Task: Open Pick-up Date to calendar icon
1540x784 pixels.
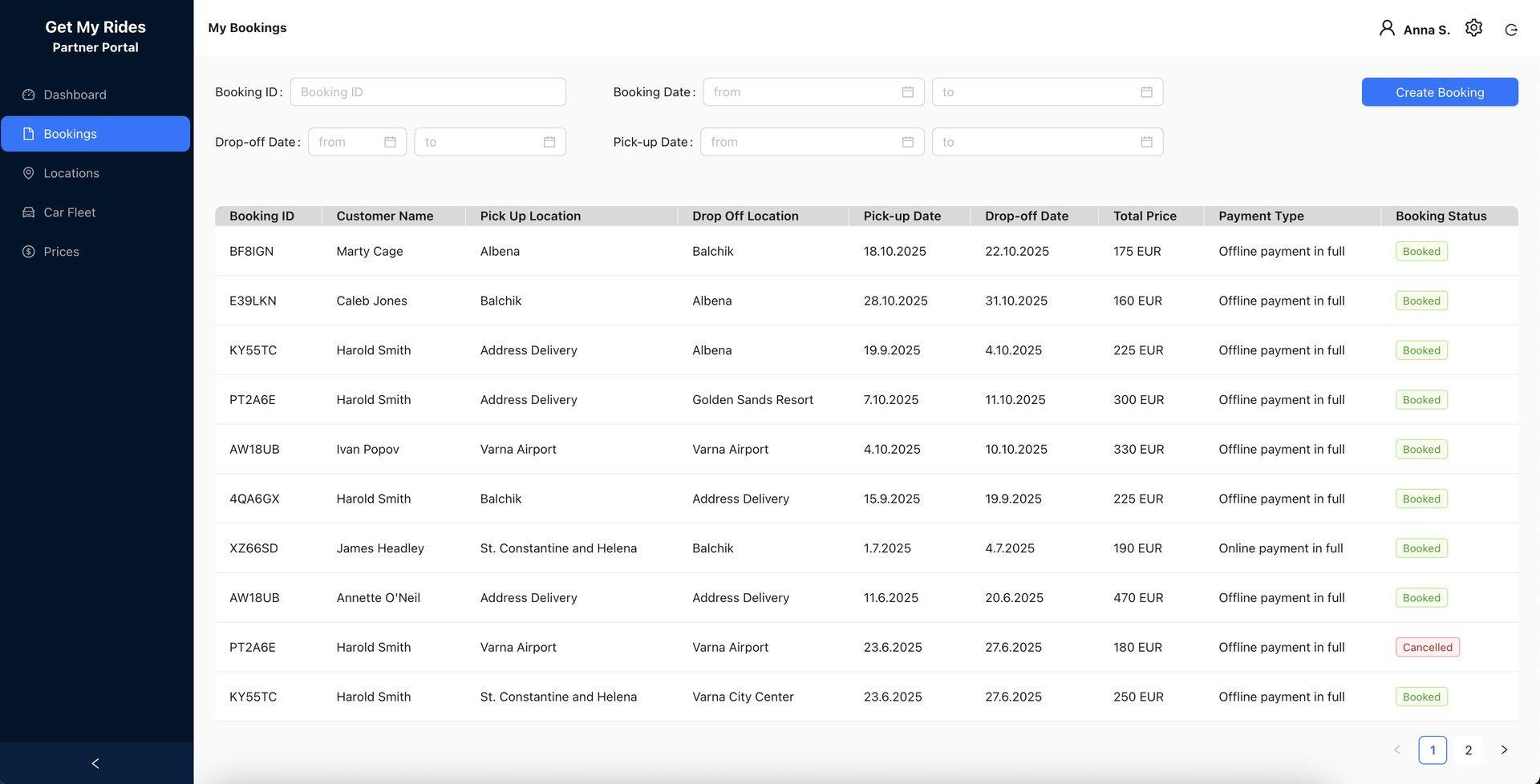Action: point(1147,142)
